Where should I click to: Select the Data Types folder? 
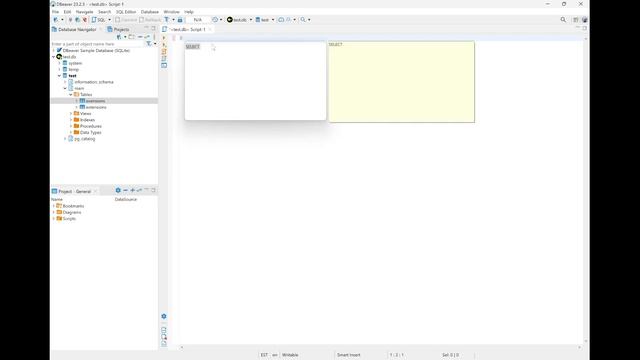tap(90, 132)
